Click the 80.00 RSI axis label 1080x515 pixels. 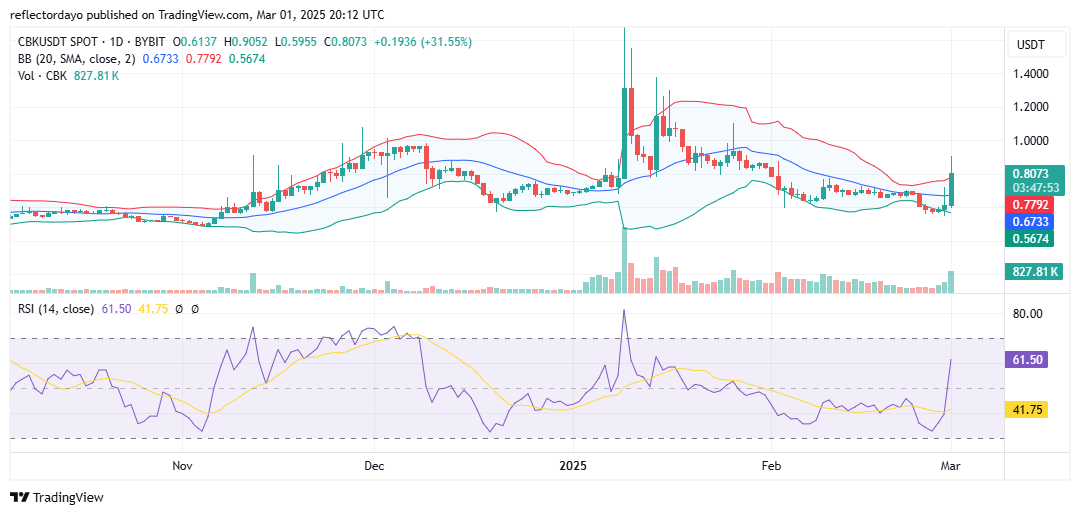[1028, 313]
